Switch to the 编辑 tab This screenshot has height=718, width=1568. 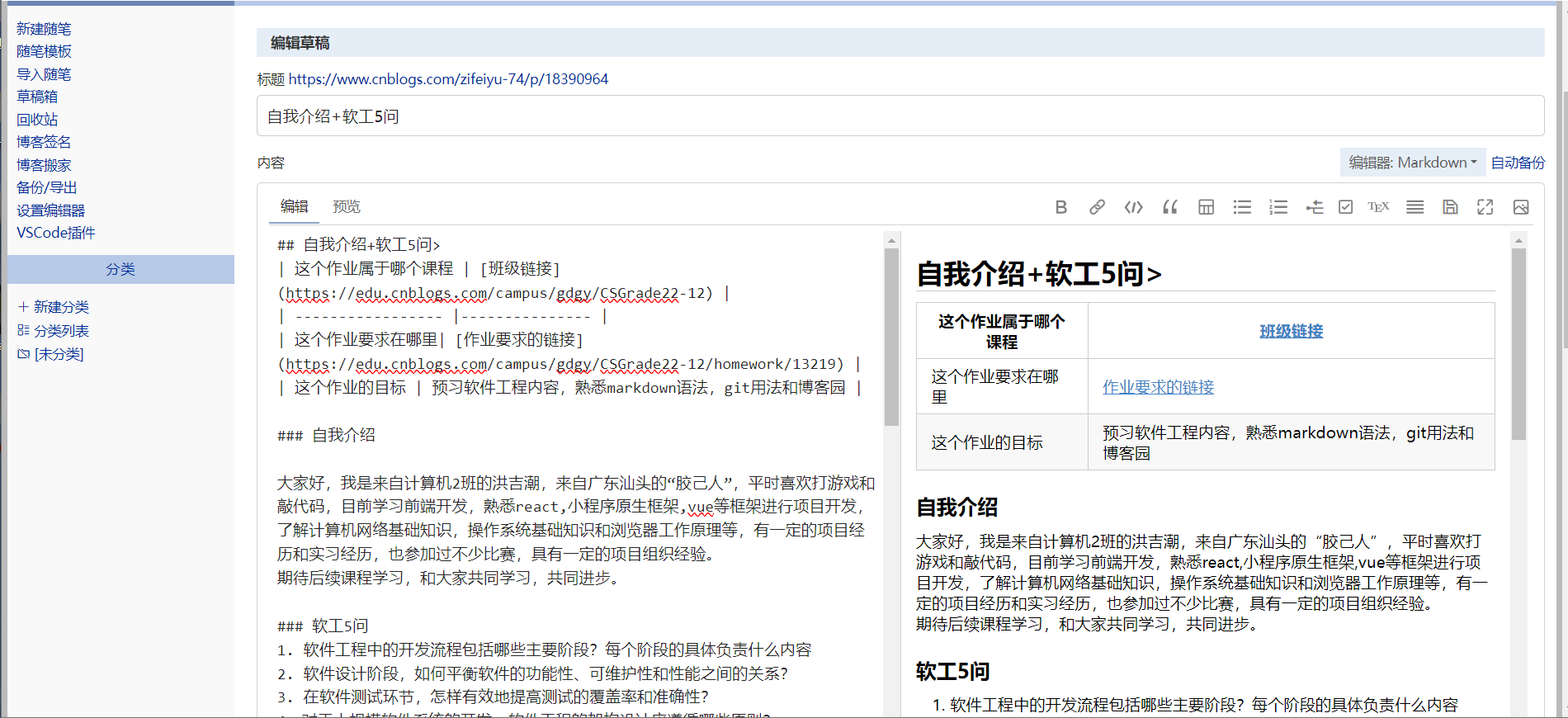tap(294, 206)
